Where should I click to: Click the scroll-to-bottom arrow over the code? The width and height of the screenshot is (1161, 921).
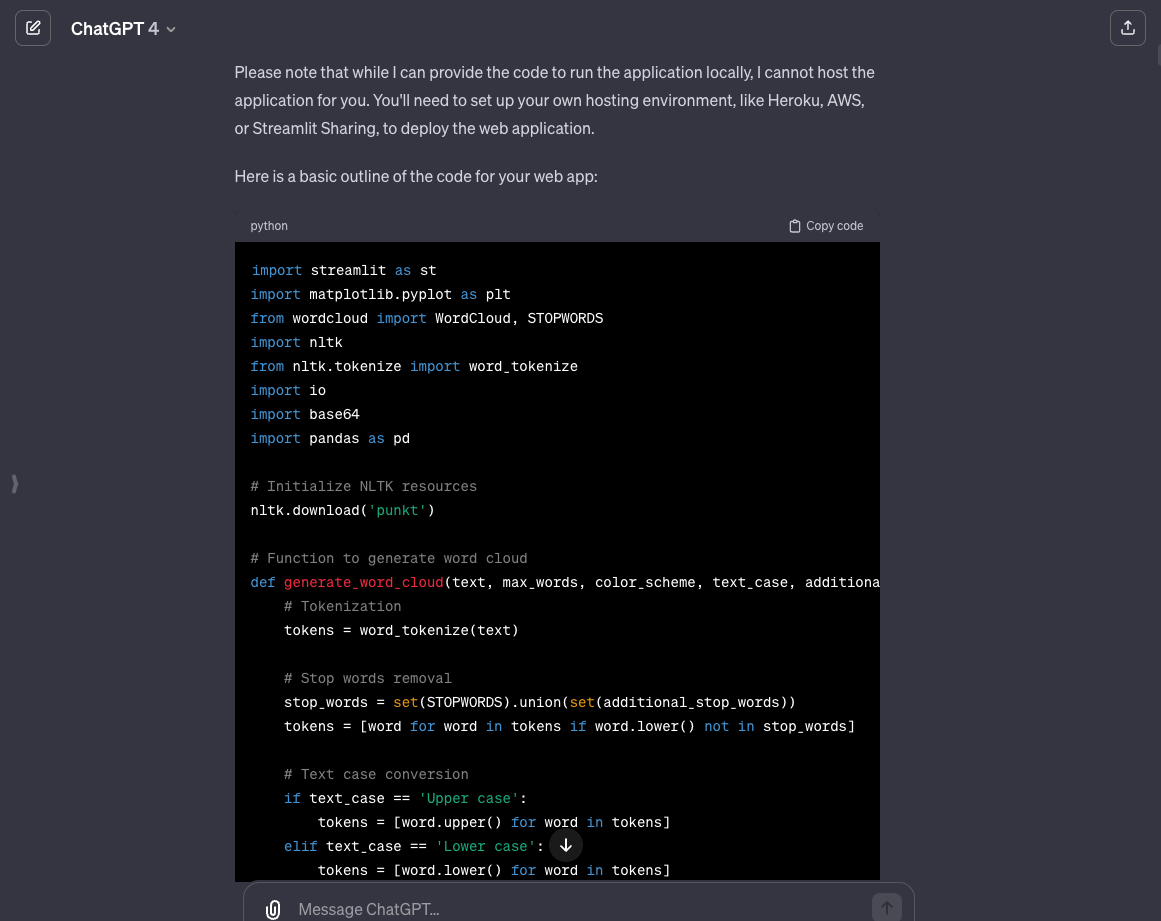(x=565, y=845)
